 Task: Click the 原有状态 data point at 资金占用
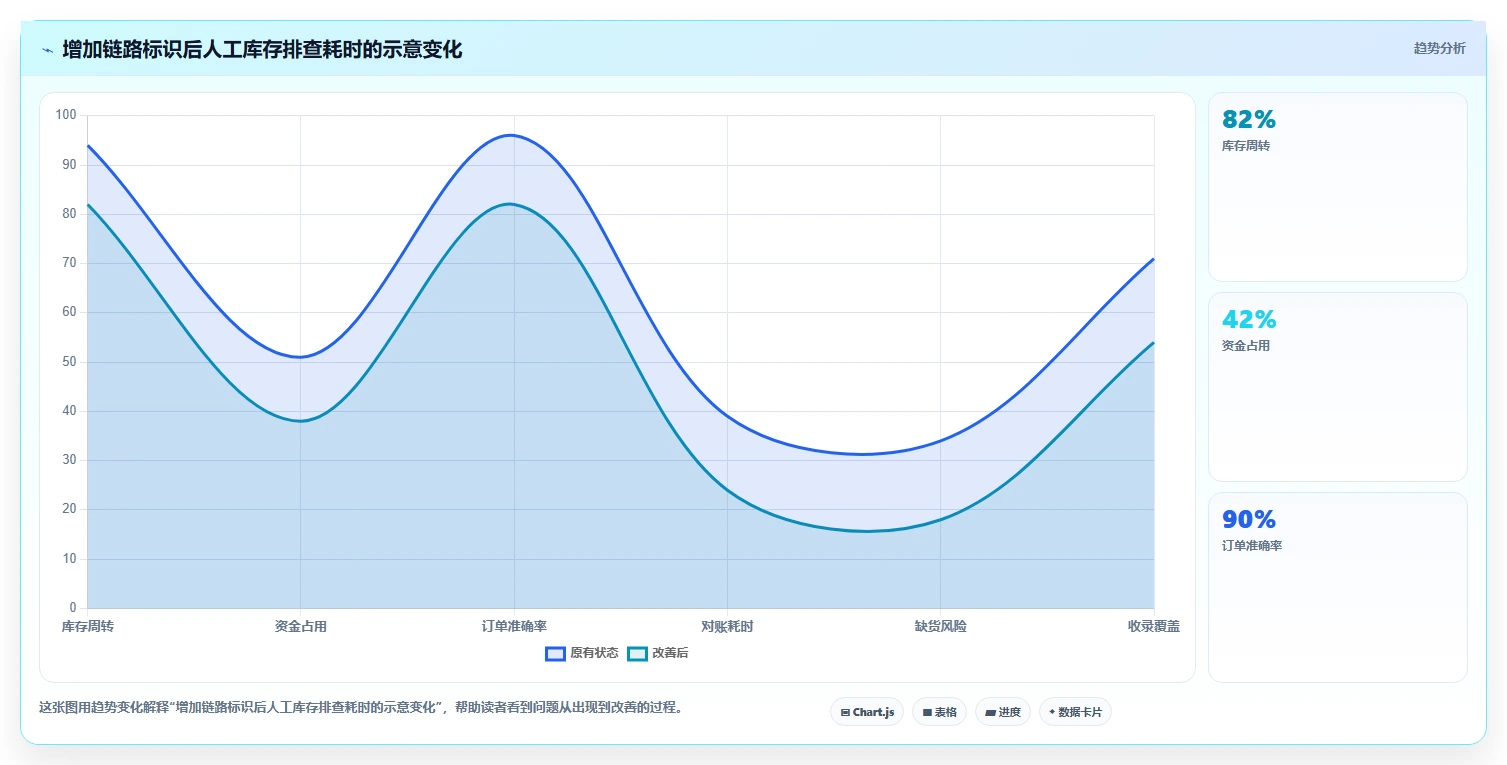pos(301,357)
